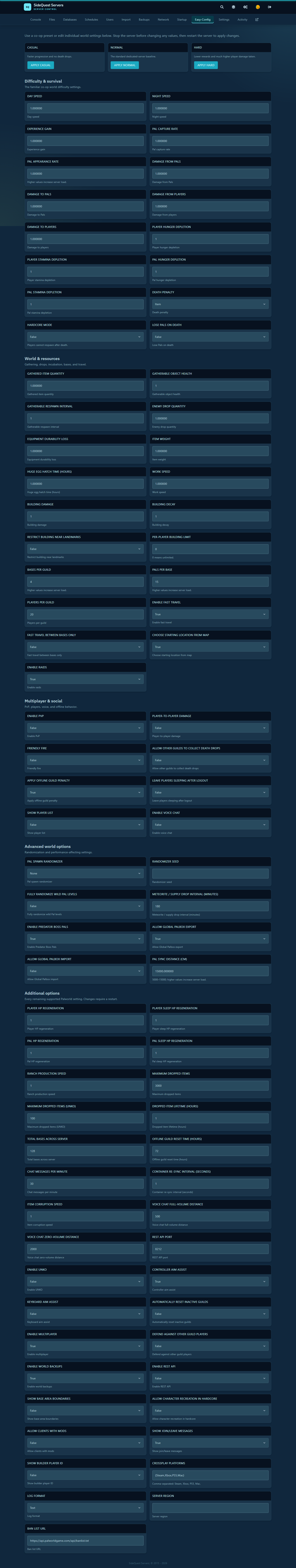Click the Night Speed input field

click(x=210, y=108)
